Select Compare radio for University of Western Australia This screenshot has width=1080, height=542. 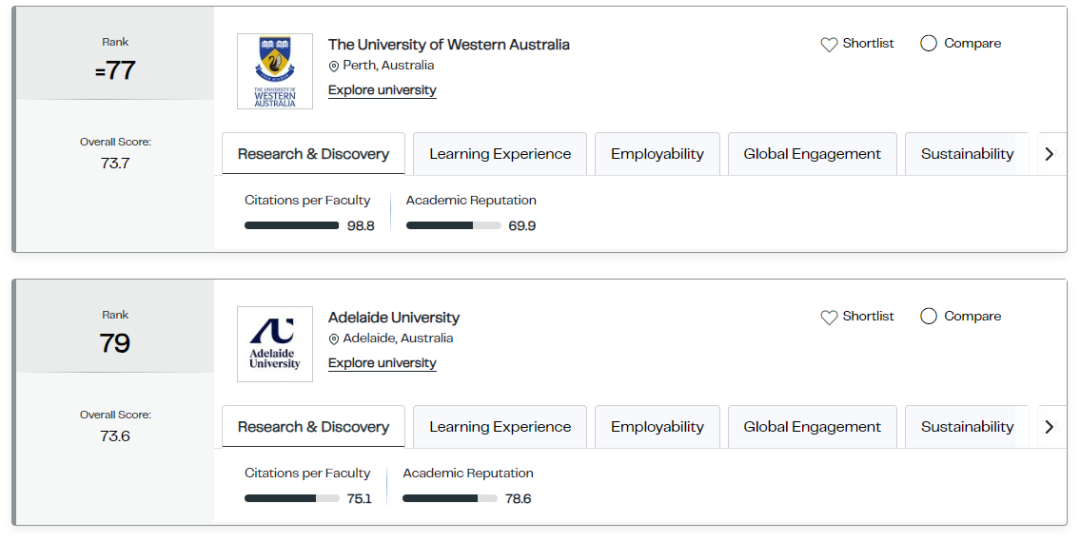(x=928, y=43)
